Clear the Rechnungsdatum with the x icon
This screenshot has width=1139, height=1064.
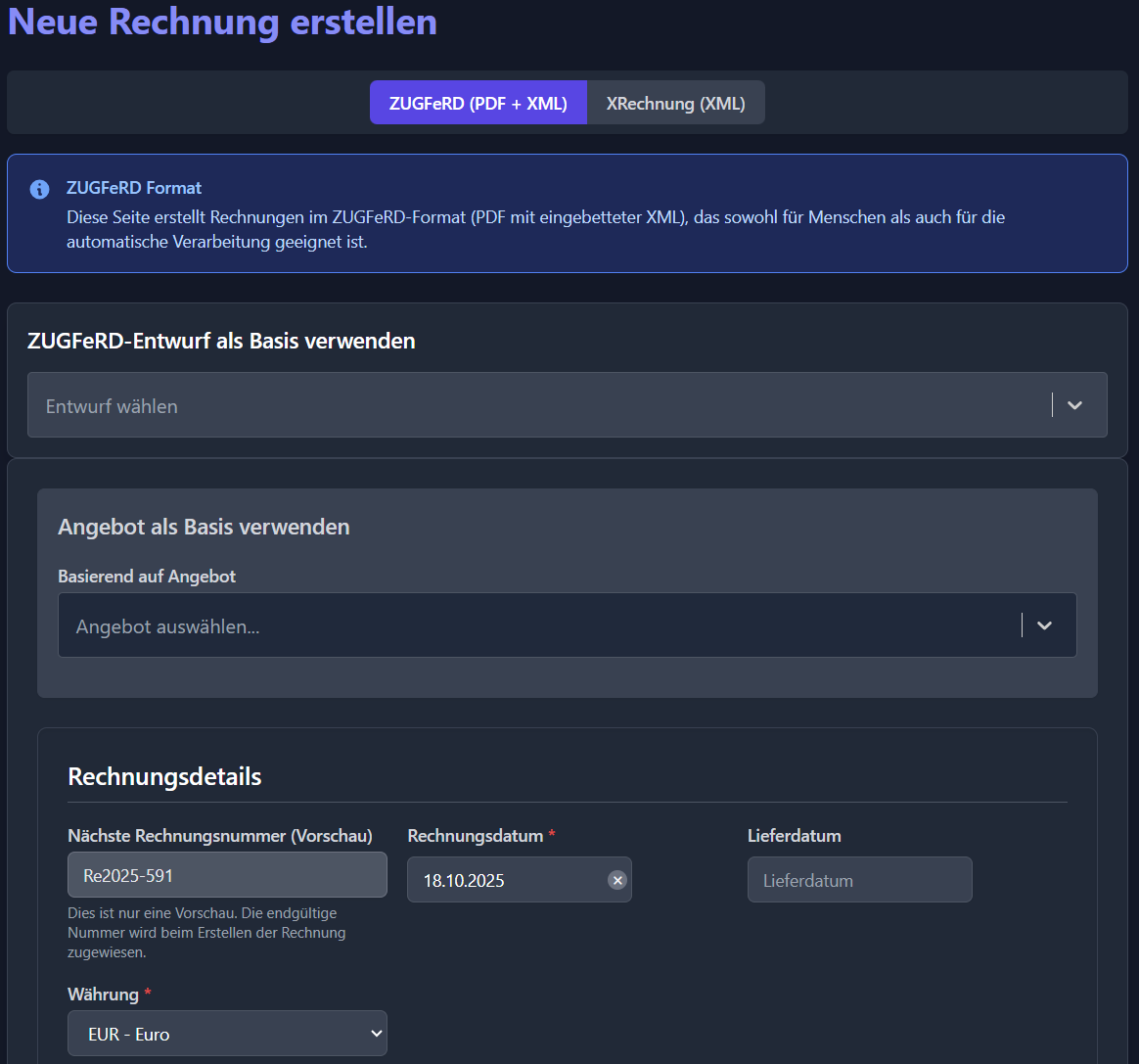(617, 880)
